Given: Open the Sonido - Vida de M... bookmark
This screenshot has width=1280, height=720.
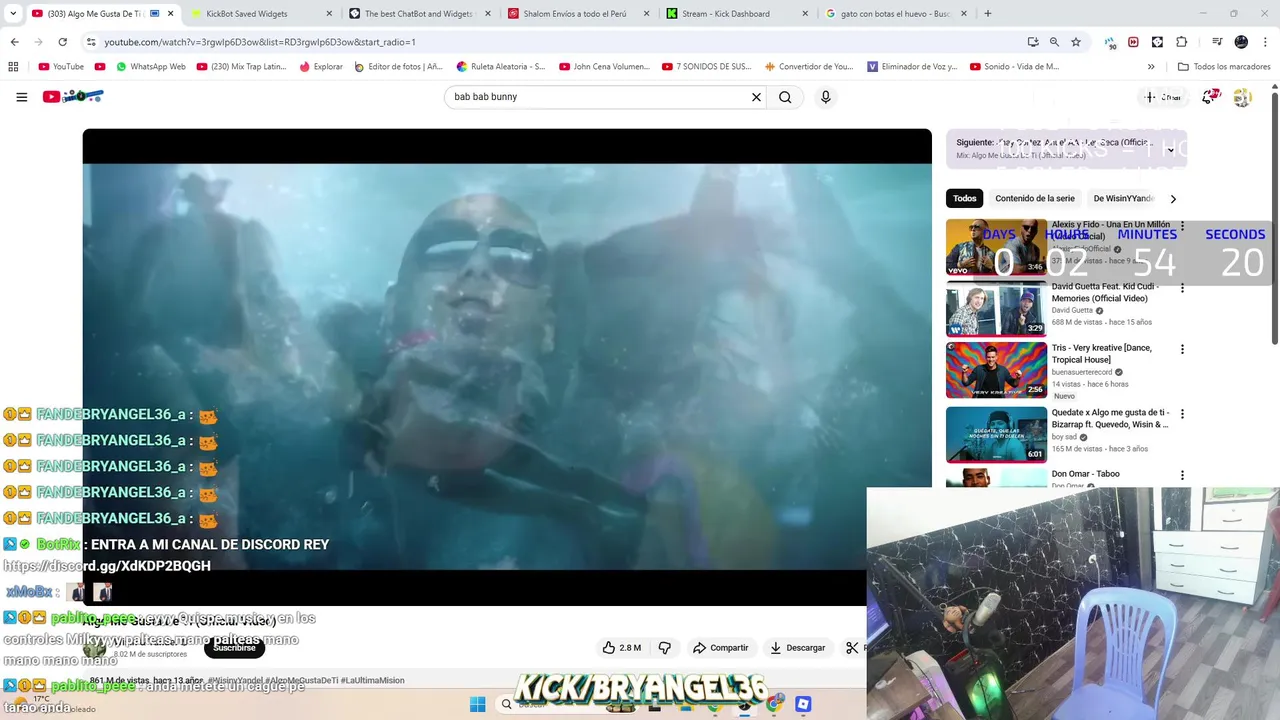Looking at the screenshot, I should pyautogui.click(x=1014, y=67).
